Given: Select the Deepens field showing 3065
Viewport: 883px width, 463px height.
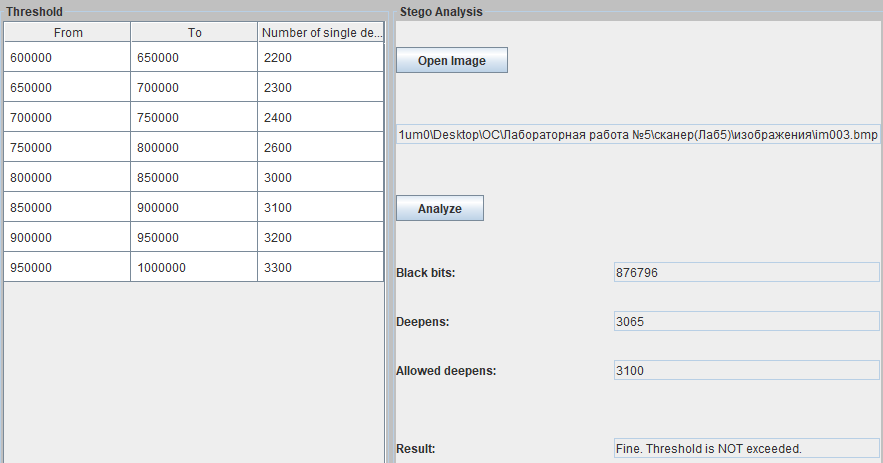Looking at the screenshot, I should point(747,322).
